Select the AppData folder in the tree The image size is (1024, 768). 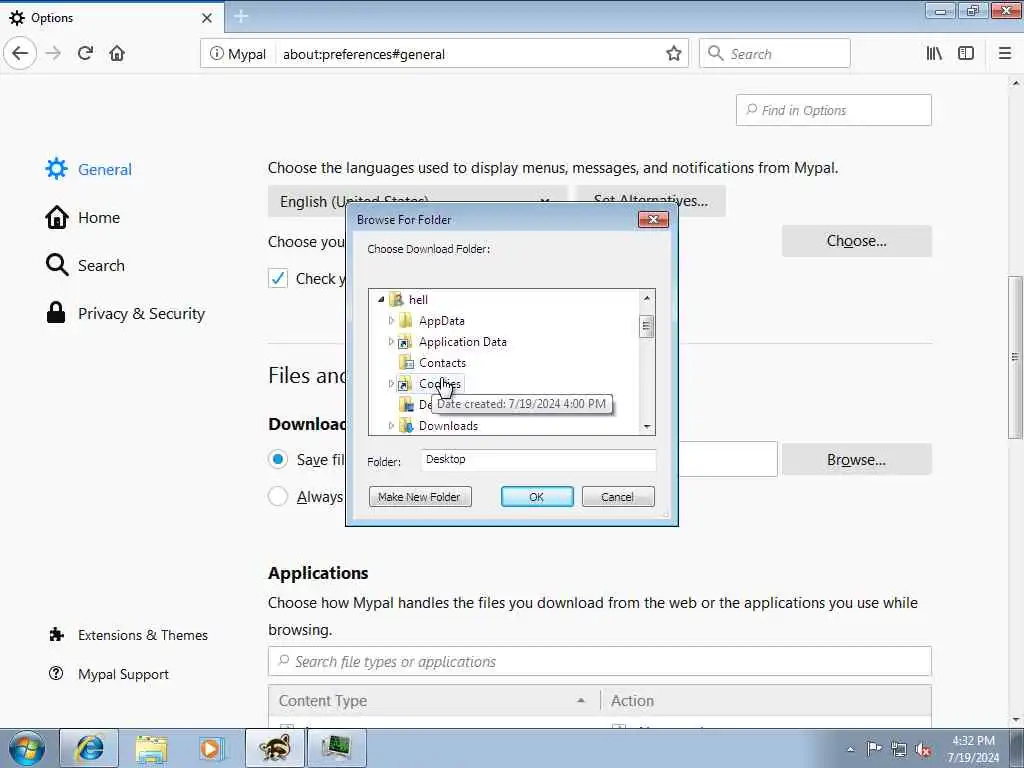coord(441,321)
